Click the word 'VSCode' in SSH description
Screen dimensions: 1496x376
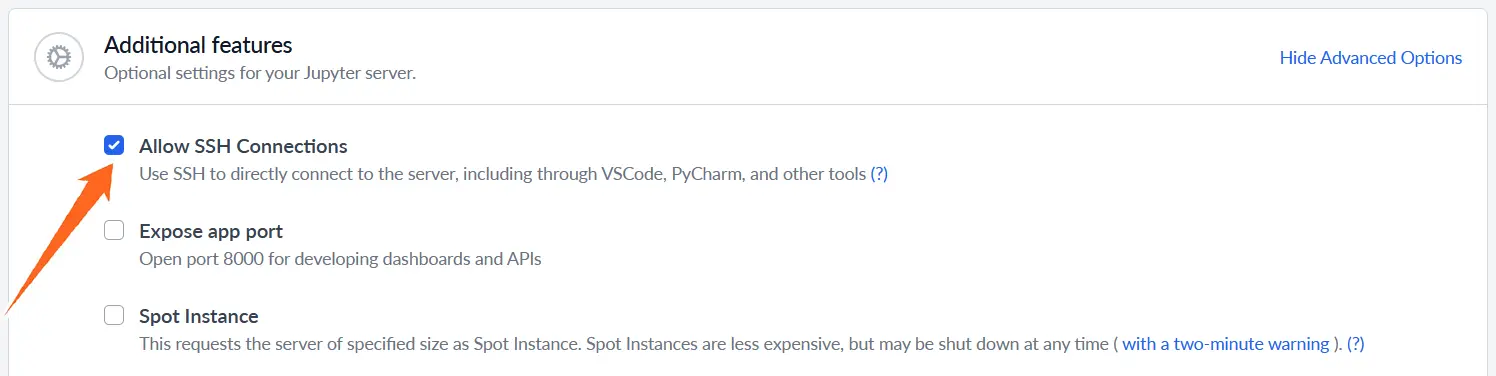(631, 174)
